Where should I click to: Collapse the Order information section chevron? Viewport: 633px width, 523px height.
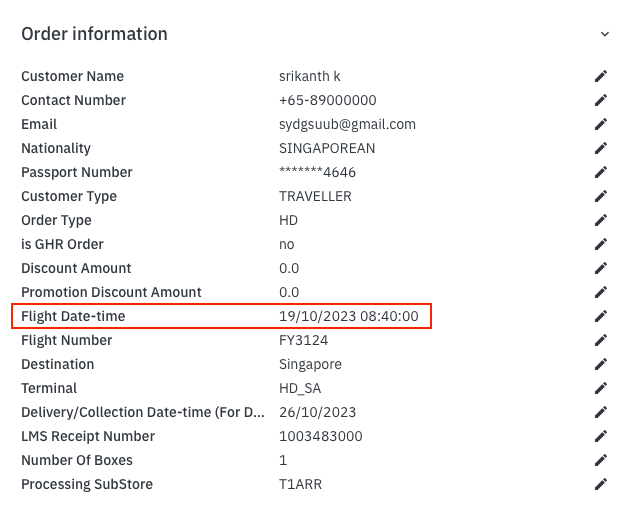pos(604,34)
